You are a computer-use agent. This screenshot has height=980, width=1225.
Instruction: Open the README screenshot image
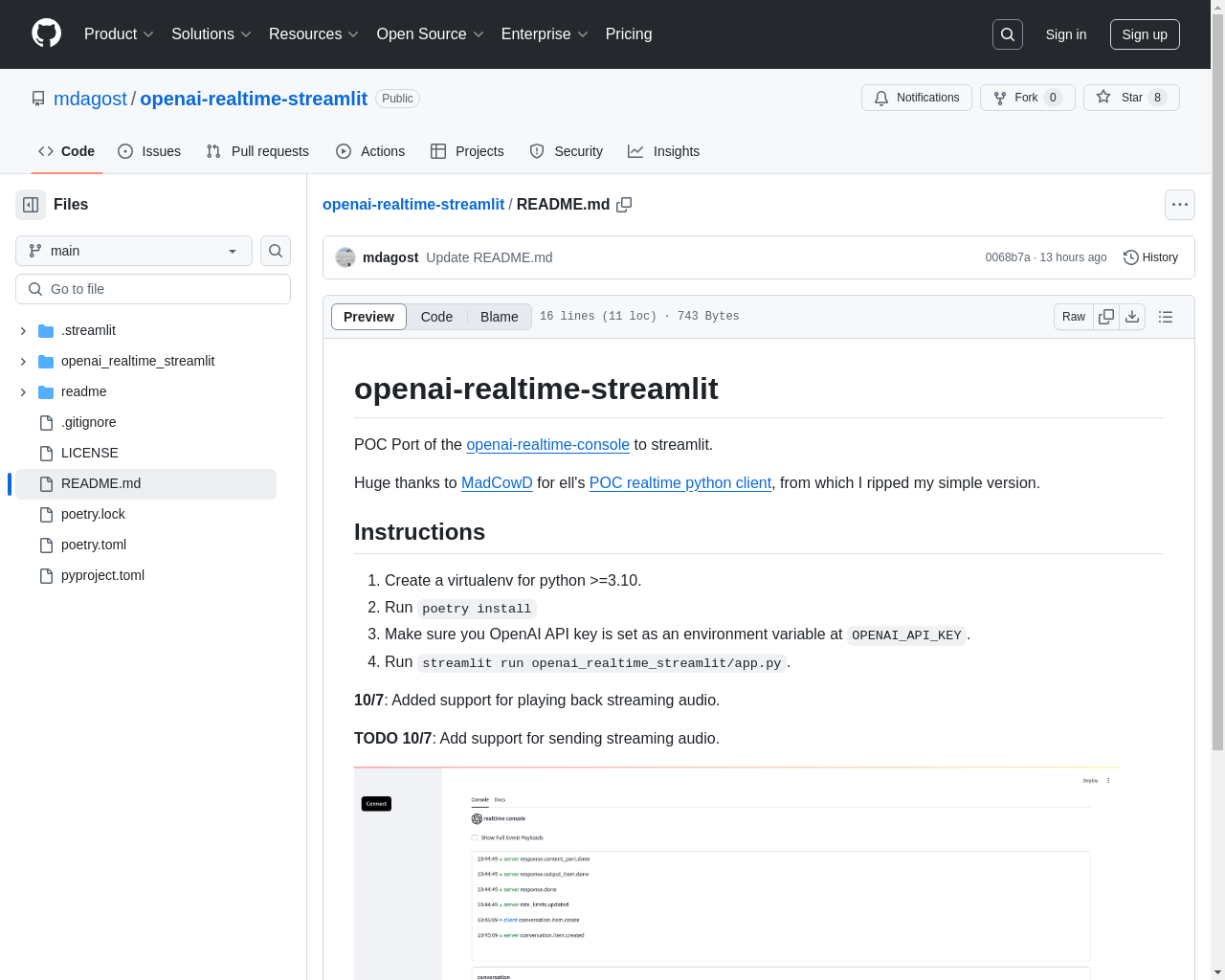[x=737, y=873]
